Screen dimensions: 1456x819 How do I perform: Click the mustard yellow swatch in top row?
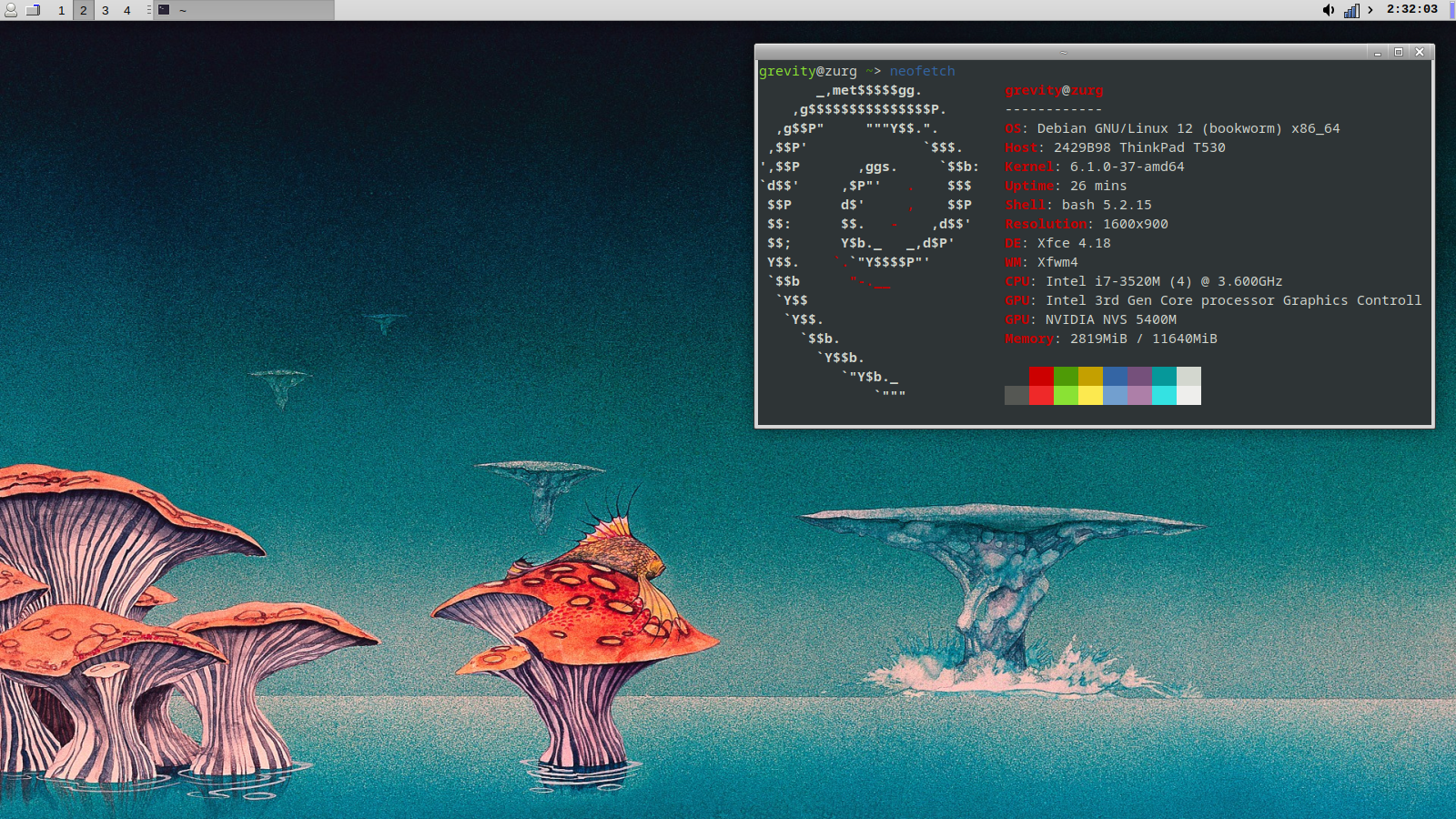[x=1090, y=377]
